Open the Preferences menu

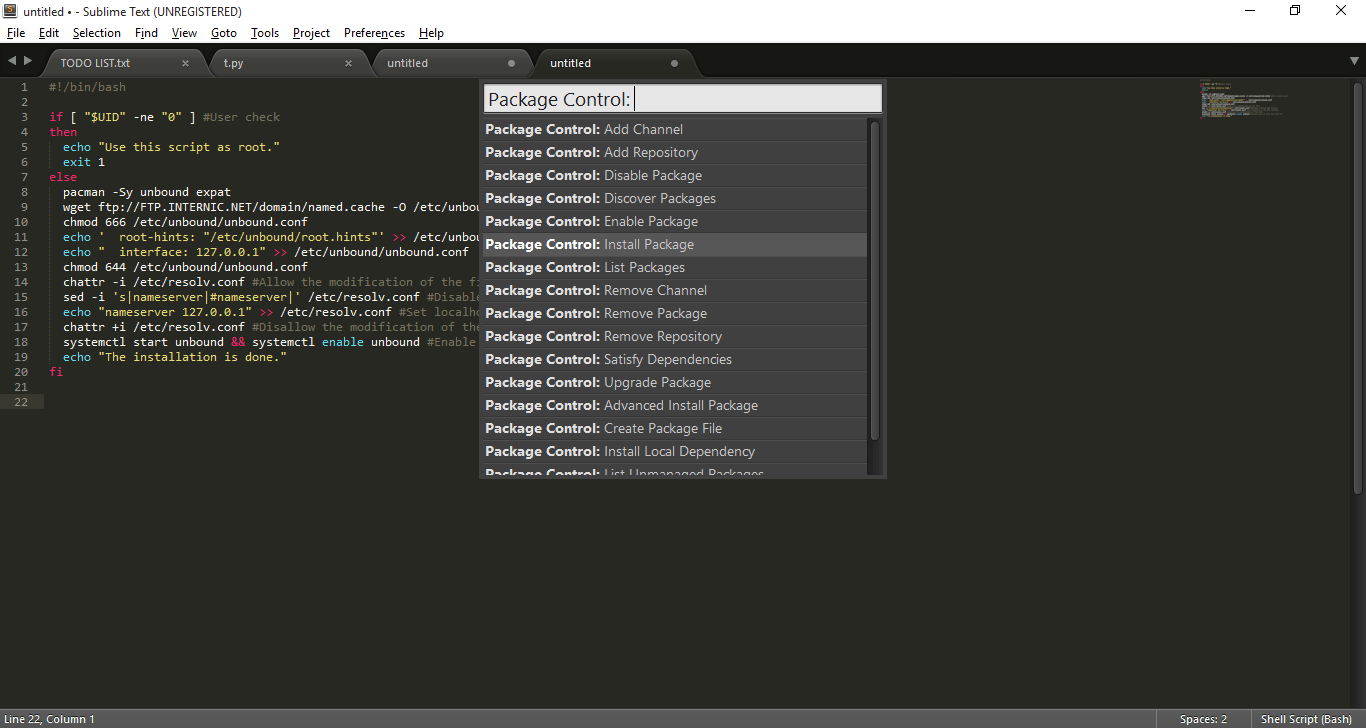(x=375, y=33)
